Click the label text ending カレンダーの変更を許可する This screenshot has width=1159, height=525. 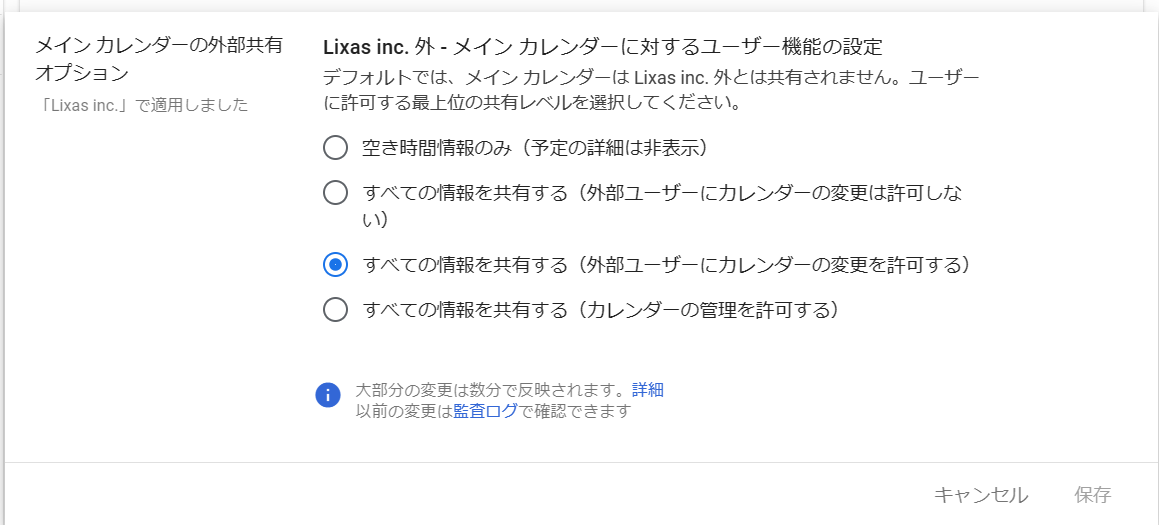point(665,264)
